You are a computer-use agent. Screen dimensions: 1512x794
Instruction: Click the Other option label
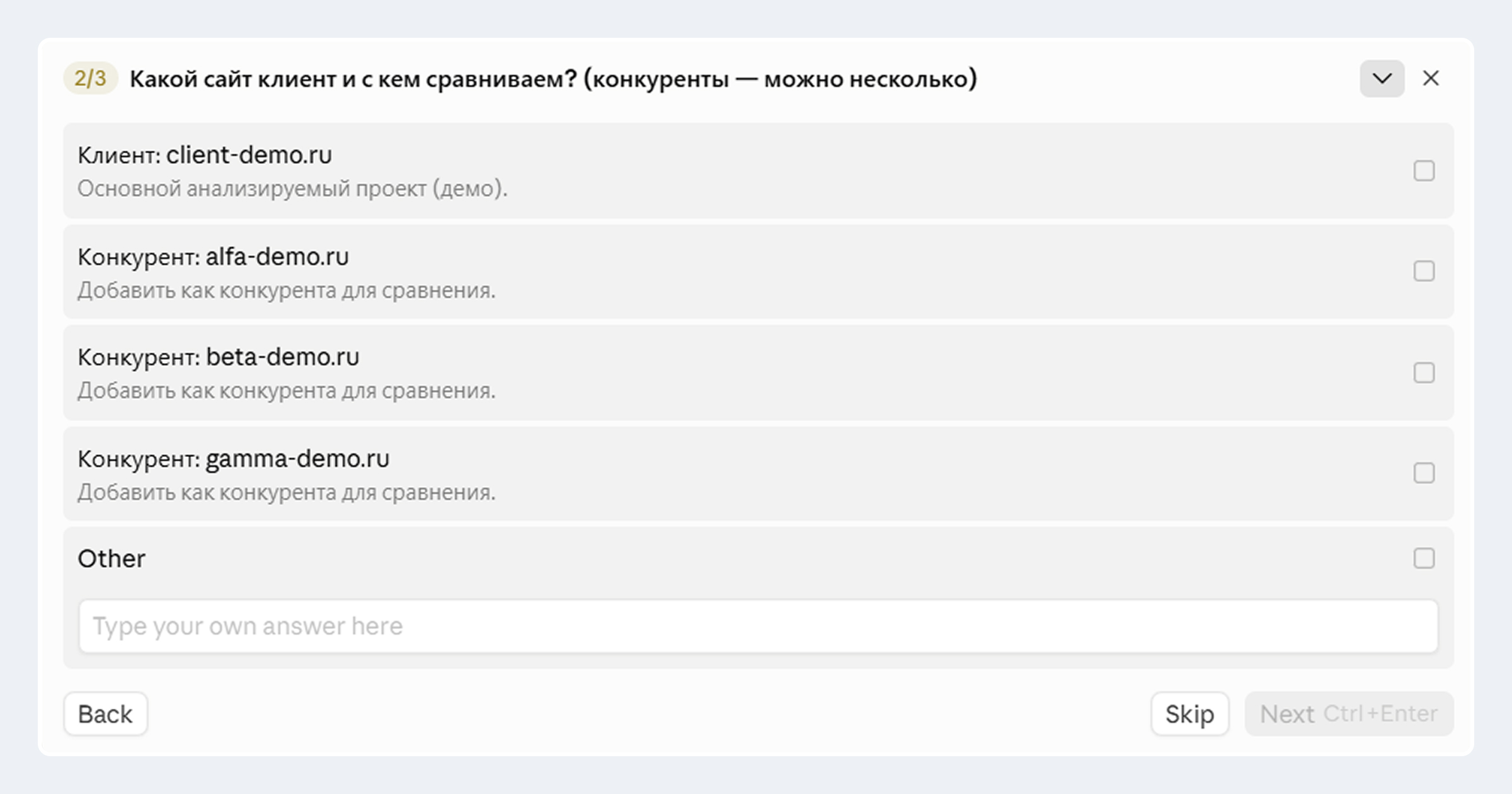point(112,559)
